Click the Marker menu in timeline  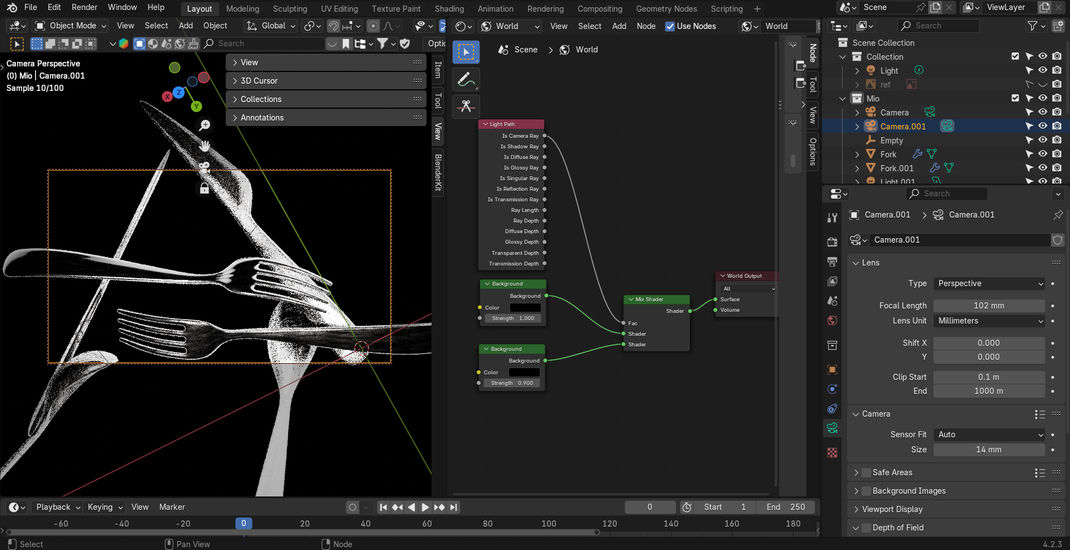point(172,507)
